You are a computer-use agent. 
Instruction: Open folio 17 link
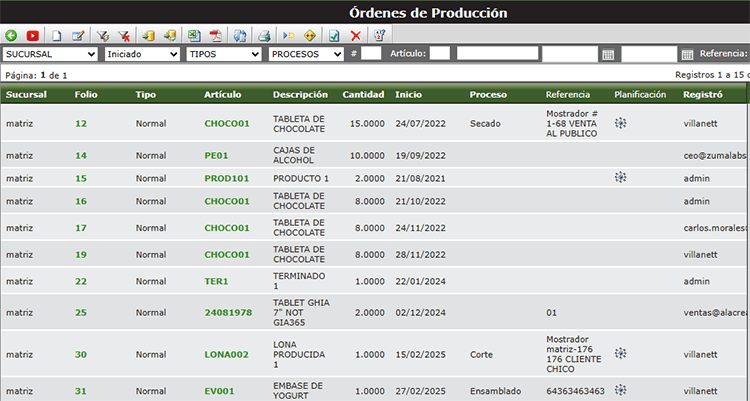pyautogui.click(x=81, y=228)
